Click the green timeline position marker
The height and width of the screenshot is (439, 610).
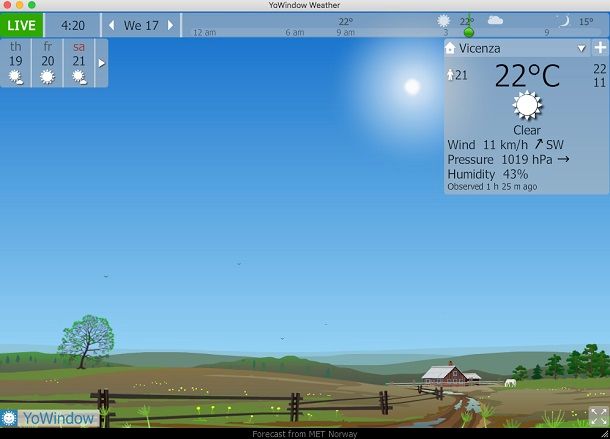469,32
